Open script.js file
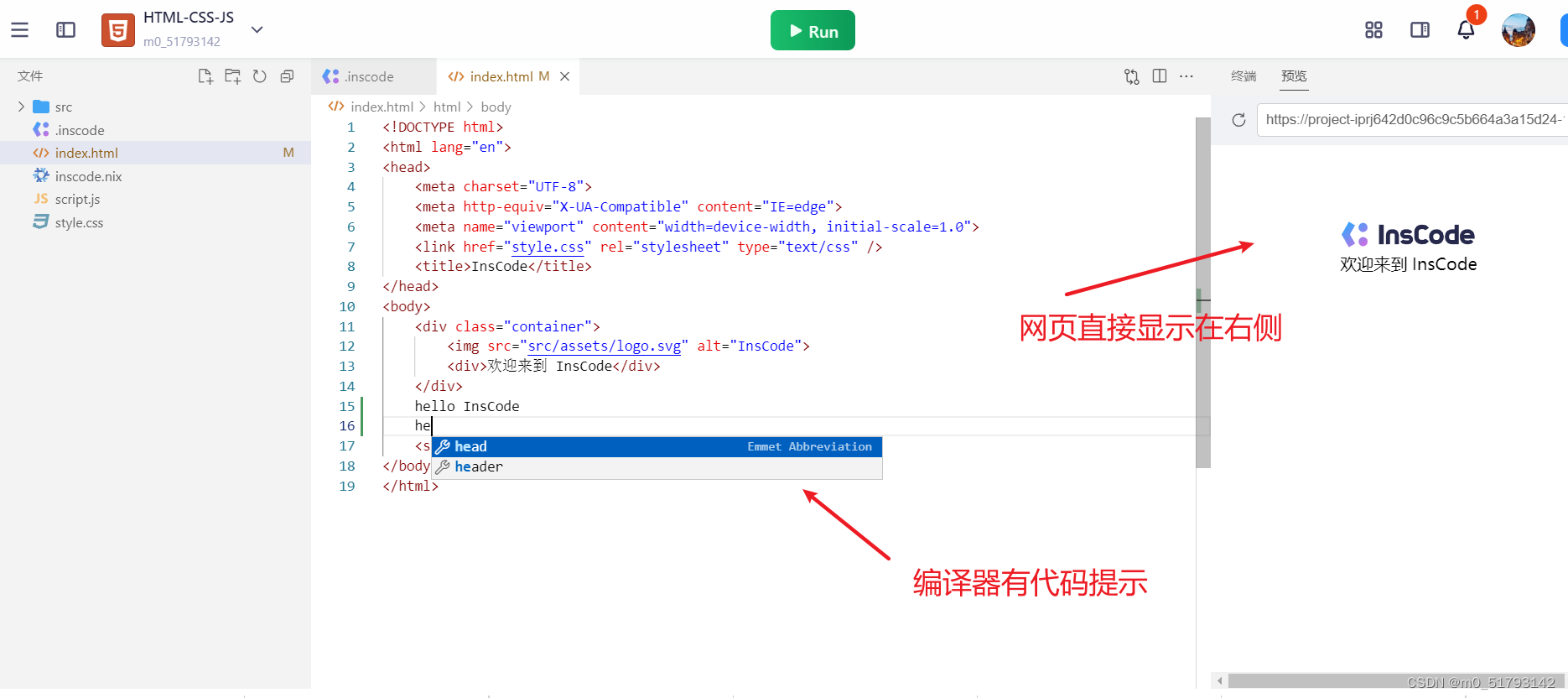This screenshot has width=1568, height=698. click(77, 199)
